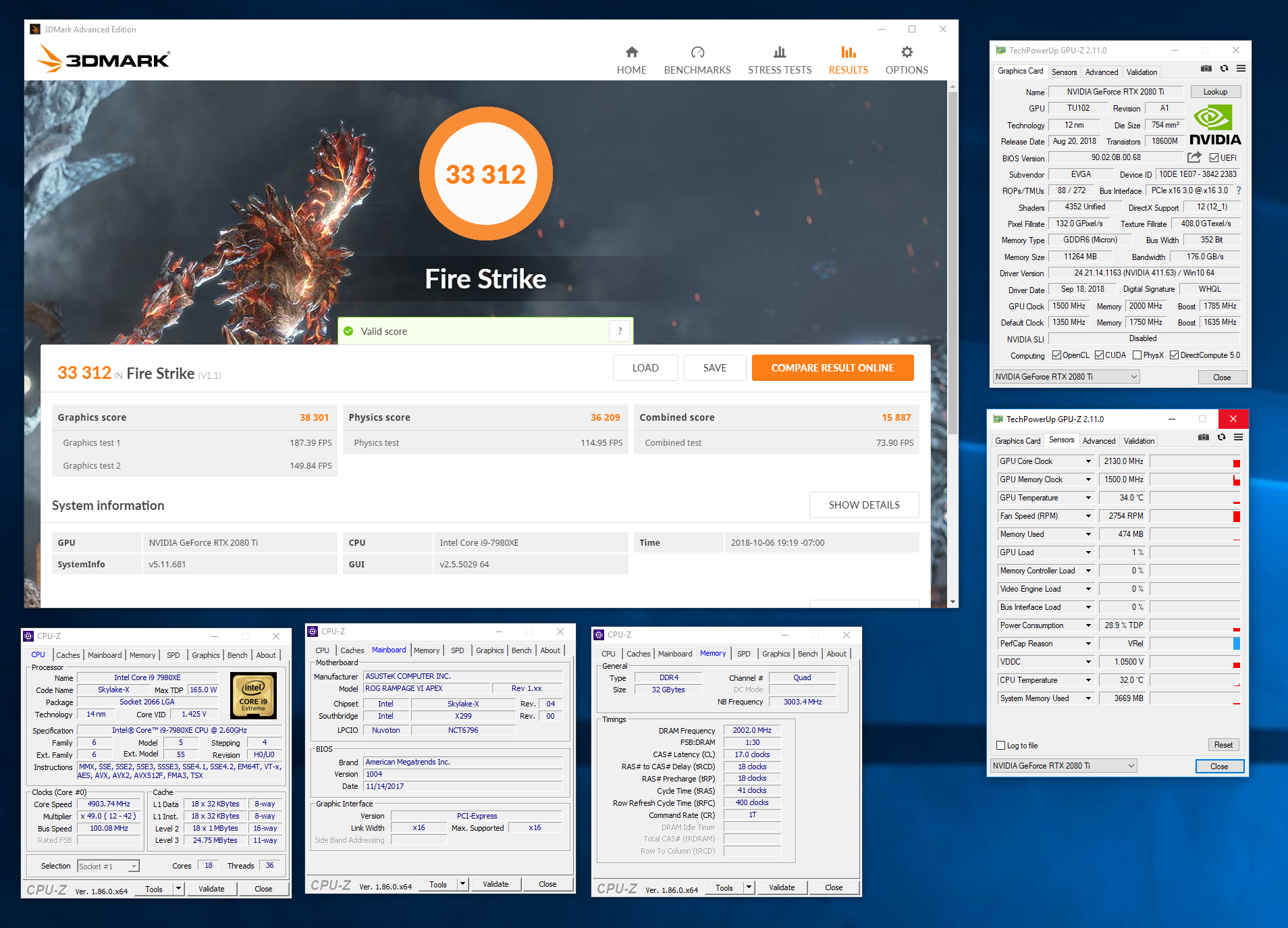Open Validation tab in GPU-Z Sensors window
Image resolution: width=1288 pixels, height=928 pixels.
(x=1139, y=441)
